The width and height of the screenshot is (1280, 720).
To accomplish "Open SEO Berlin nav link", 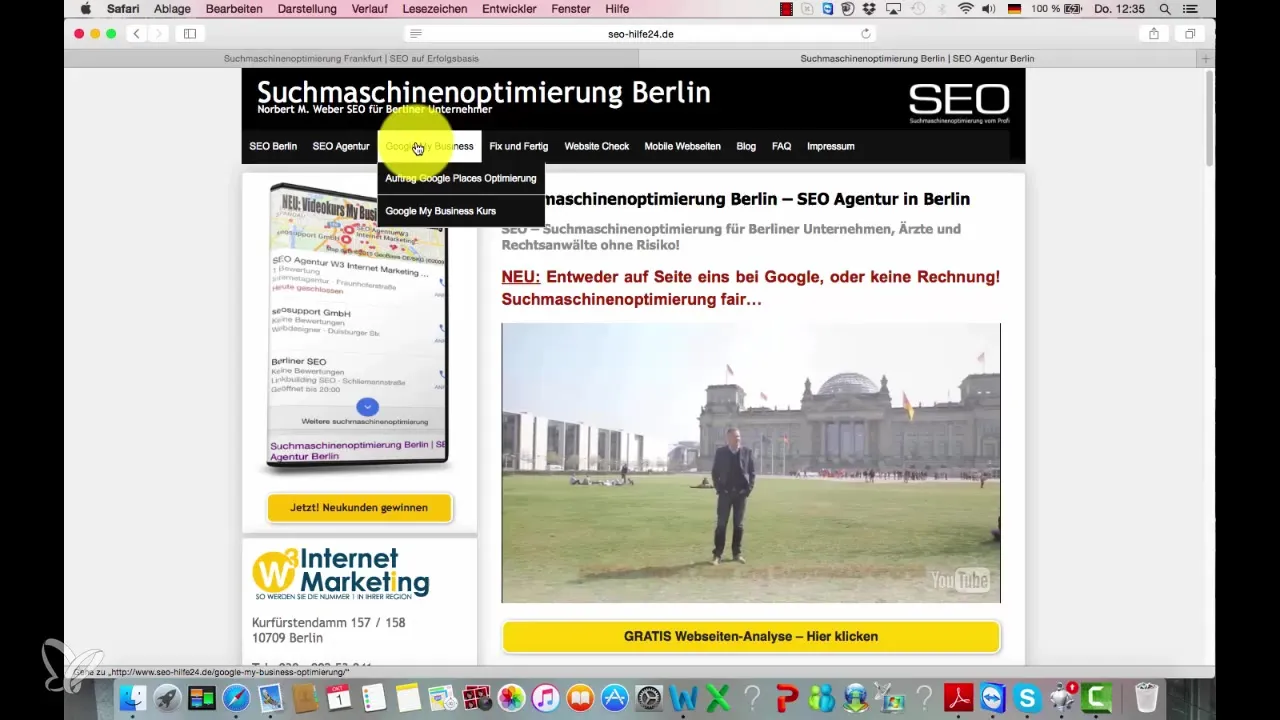I will click(x=273, y=146).
